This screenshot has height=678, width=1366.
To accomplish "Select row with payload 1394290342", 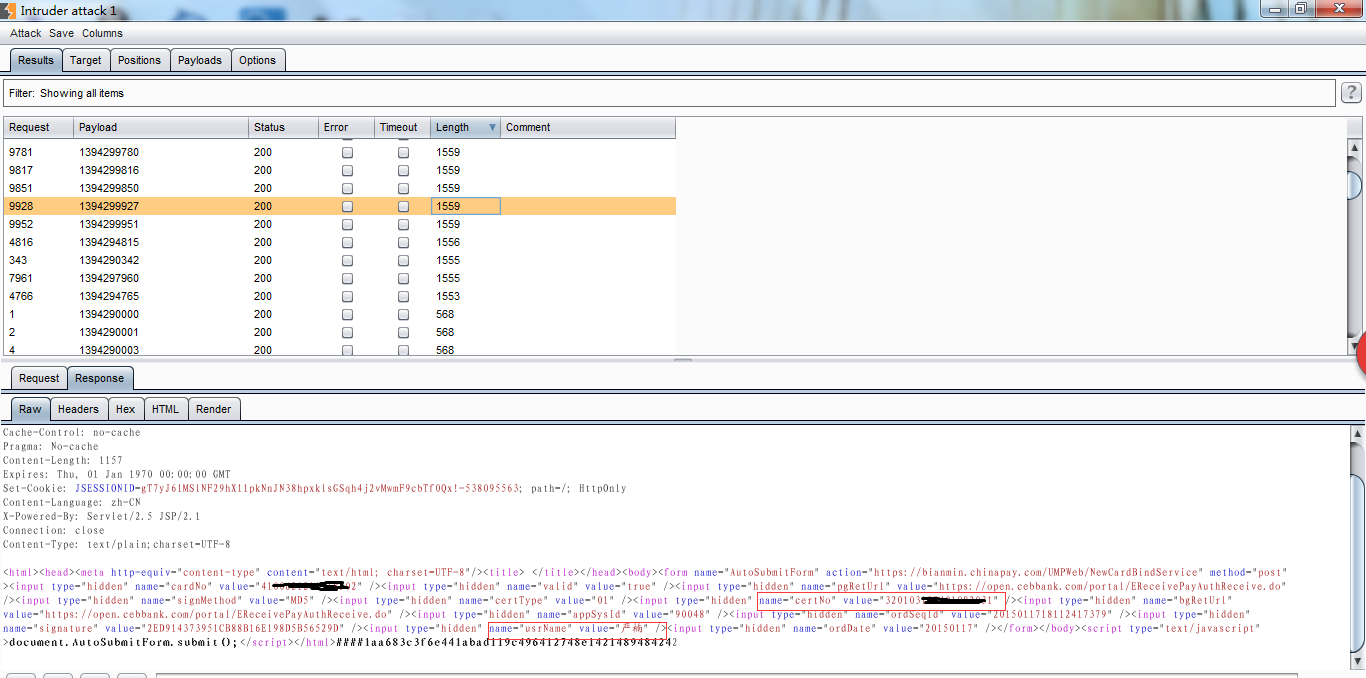I will pyautogui.click(x=340, y=260).
